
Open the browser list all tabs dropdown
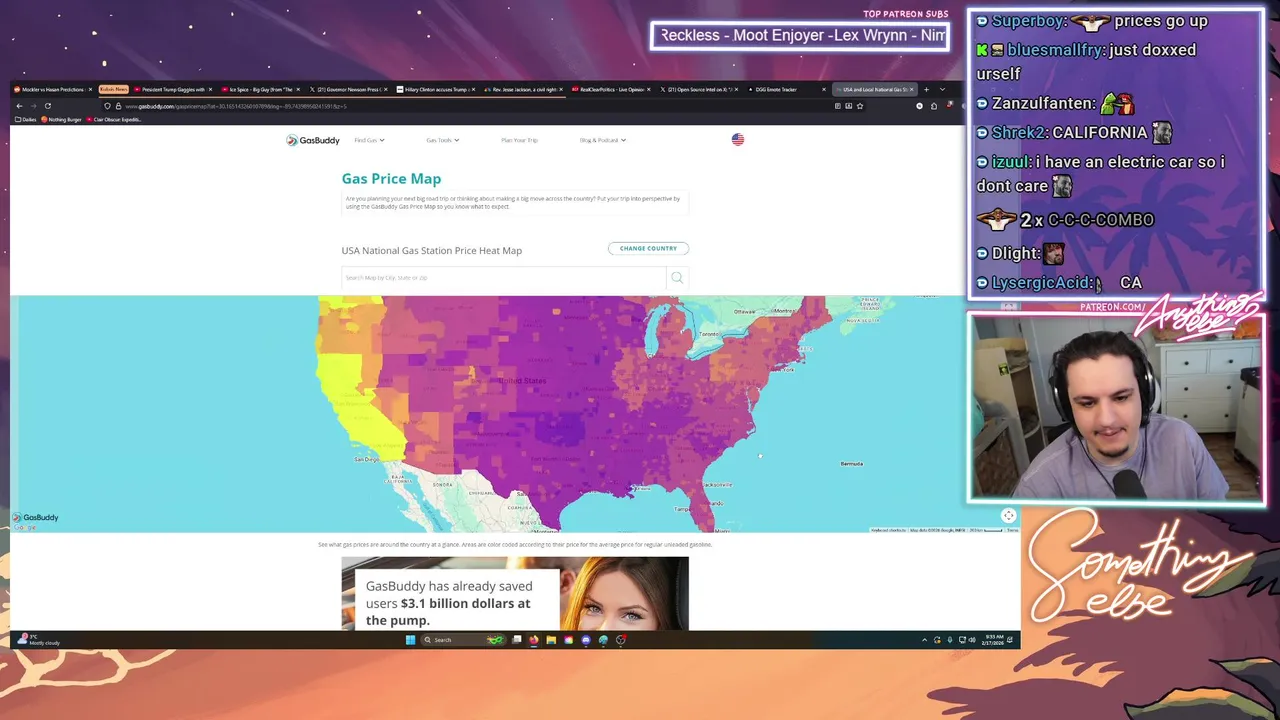click(x=942, y=89)
